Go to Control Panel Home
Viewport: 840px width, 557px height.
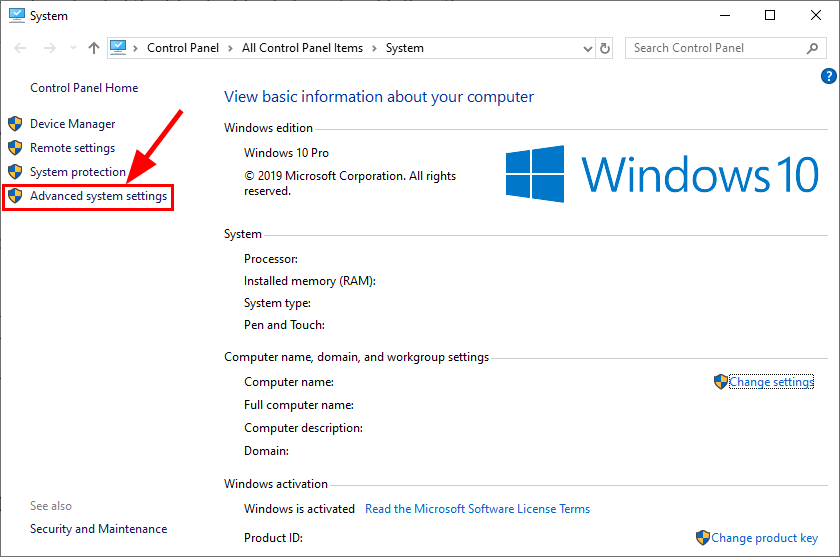84,88
